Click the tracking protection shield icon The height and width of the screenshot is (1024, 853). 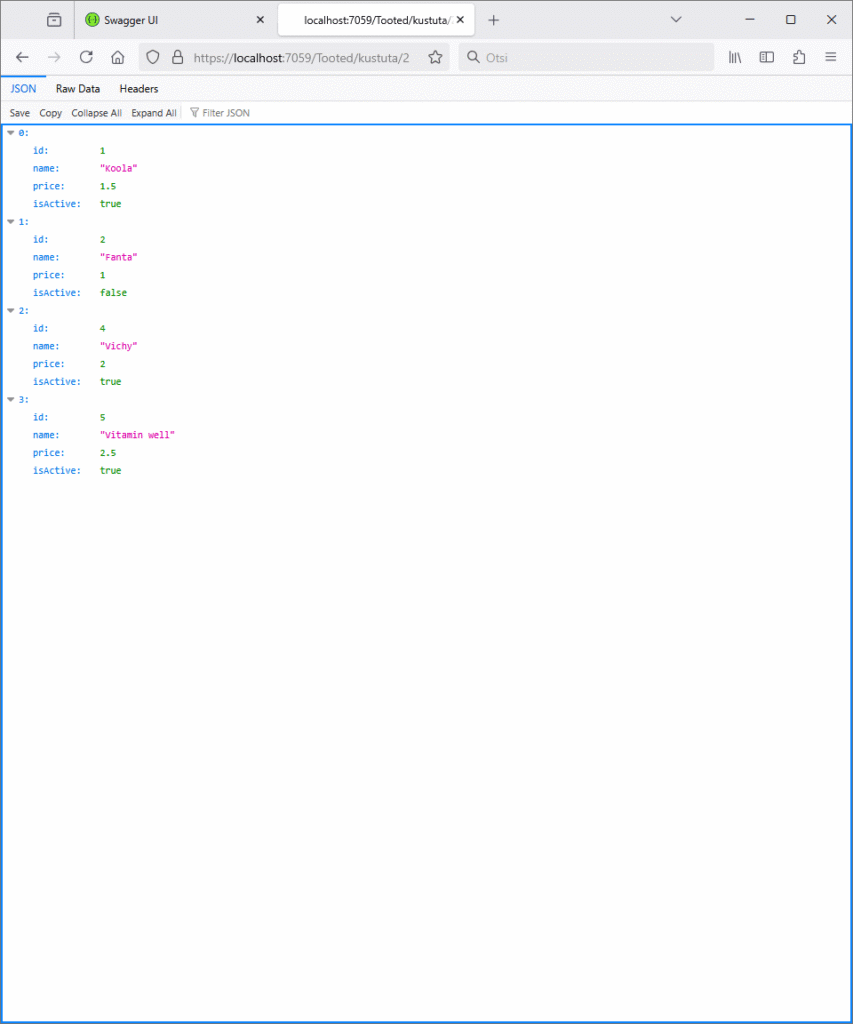(153, 57)
